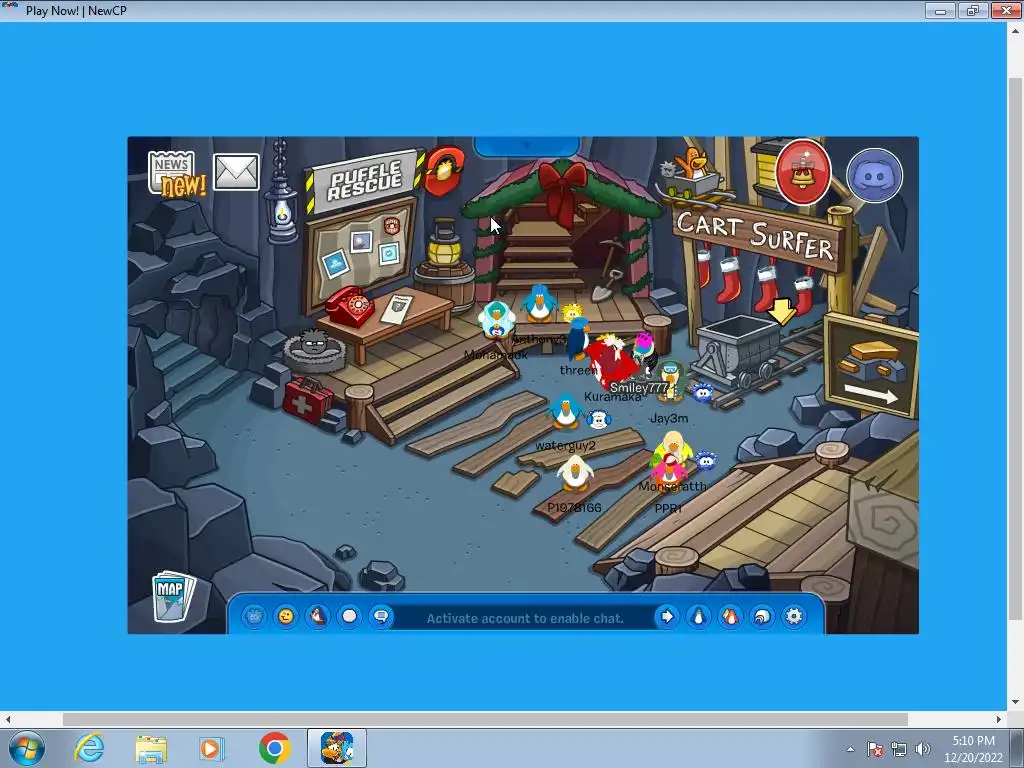Click the puffle icon in chat bar
The width and height of the screenshot is (1024, 768).
click(x=254, y=616)
